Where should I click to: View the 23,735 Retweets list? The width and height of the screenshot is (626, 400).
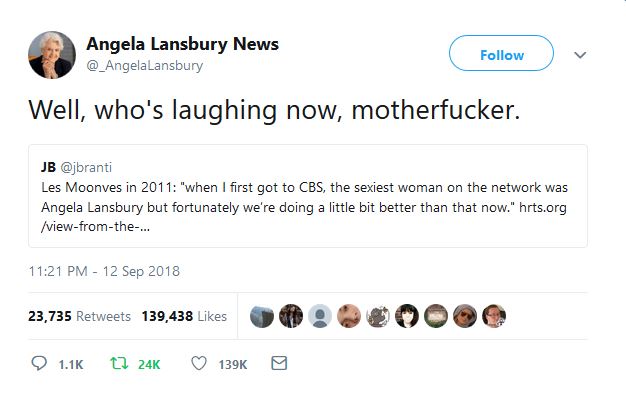tap(80, 316)
